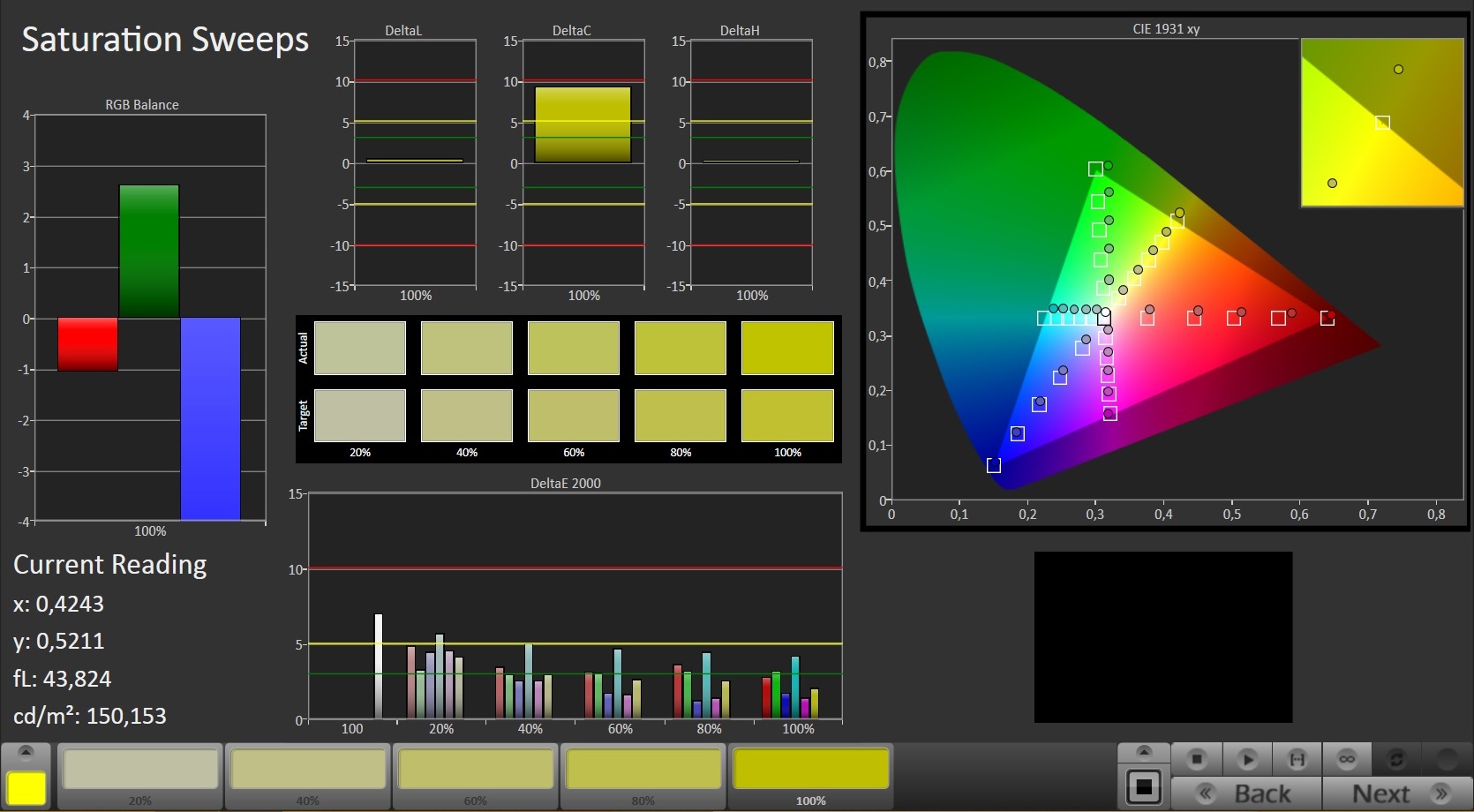
Task: Expand the up arrow above the yellow swatch
Action: click(26, 752)
